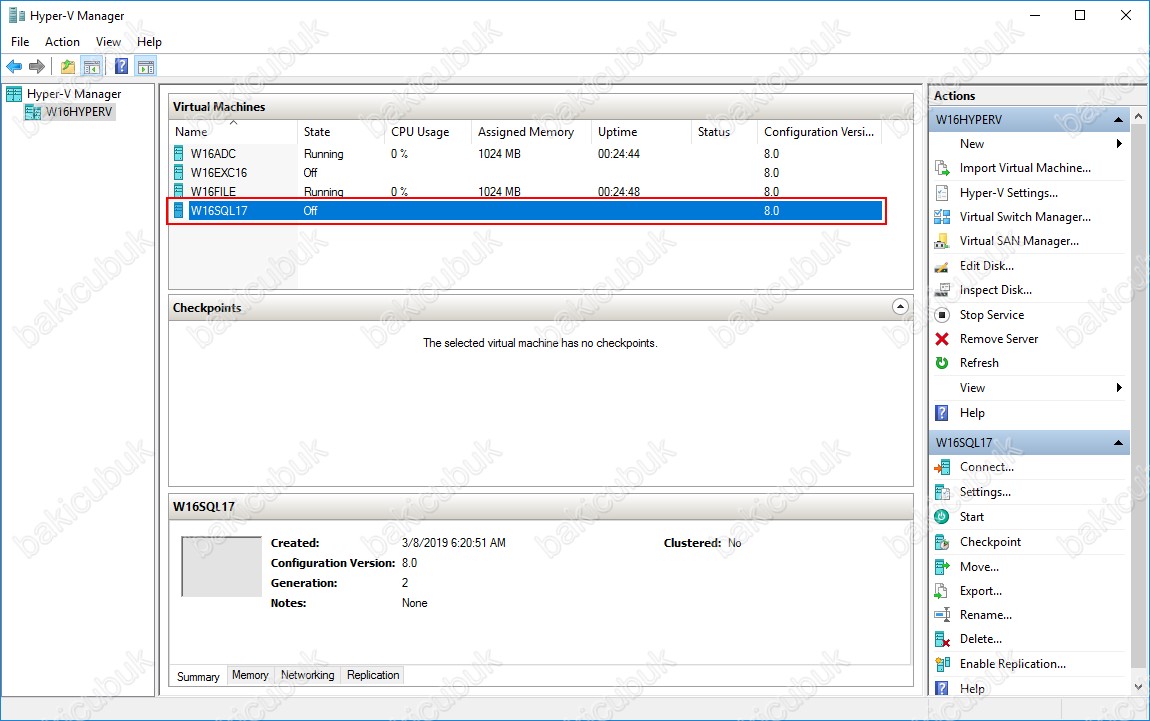Select the Summary tab
The height and width of the screenshot is (721, 1150).
198,676
